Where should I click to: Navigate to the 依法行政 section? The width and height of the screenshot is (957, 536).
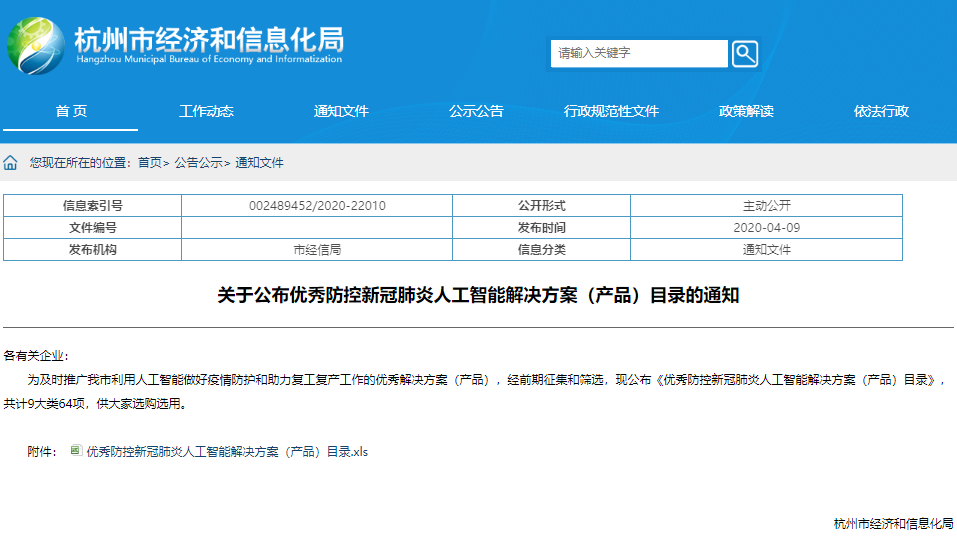coord(881,111)
